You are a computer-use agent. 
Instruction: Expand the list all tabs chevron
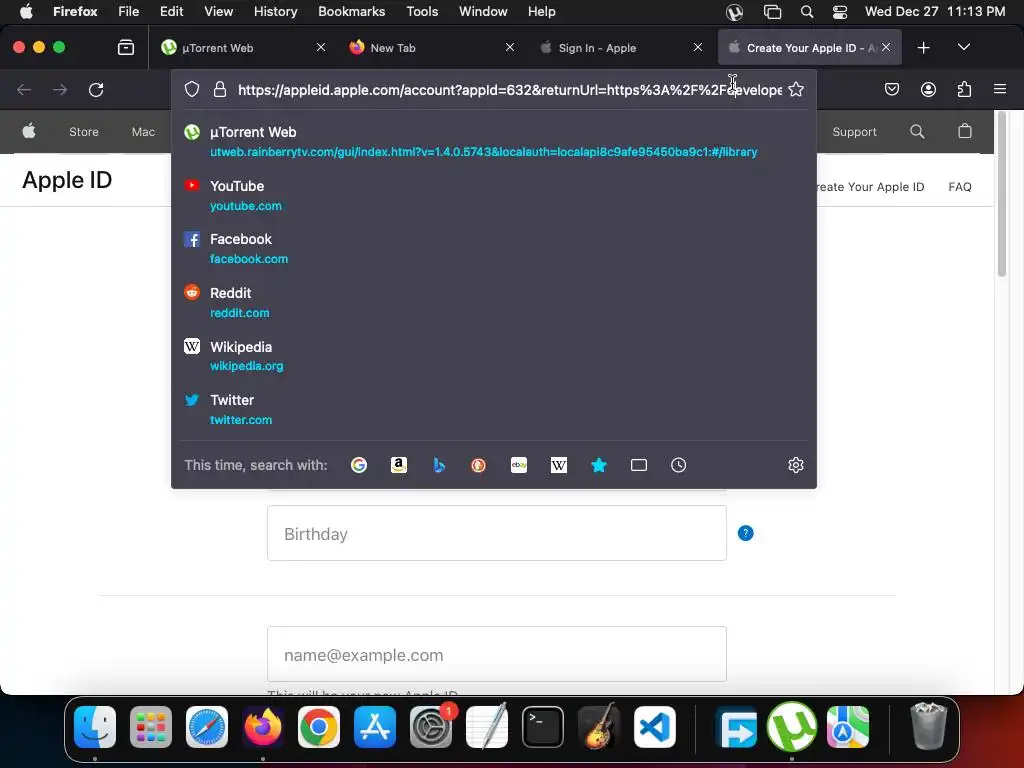pos(963,47)
